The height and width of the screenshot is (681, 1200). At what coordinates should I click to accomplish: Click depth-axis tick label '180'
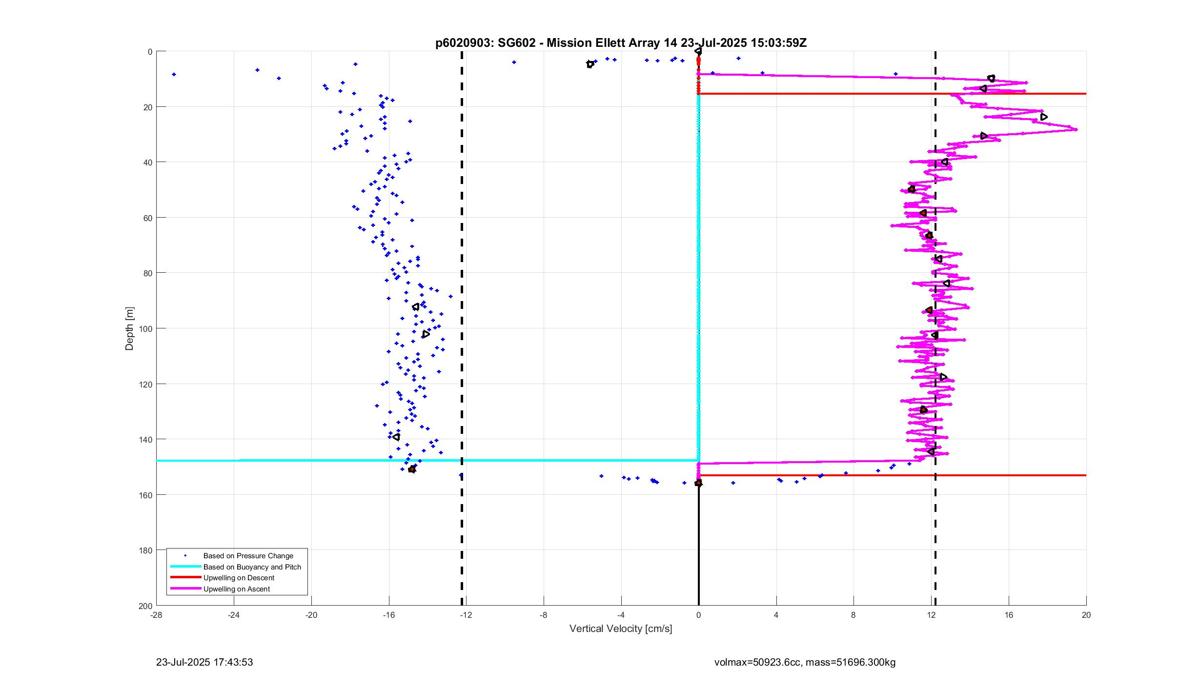point(145,550)
